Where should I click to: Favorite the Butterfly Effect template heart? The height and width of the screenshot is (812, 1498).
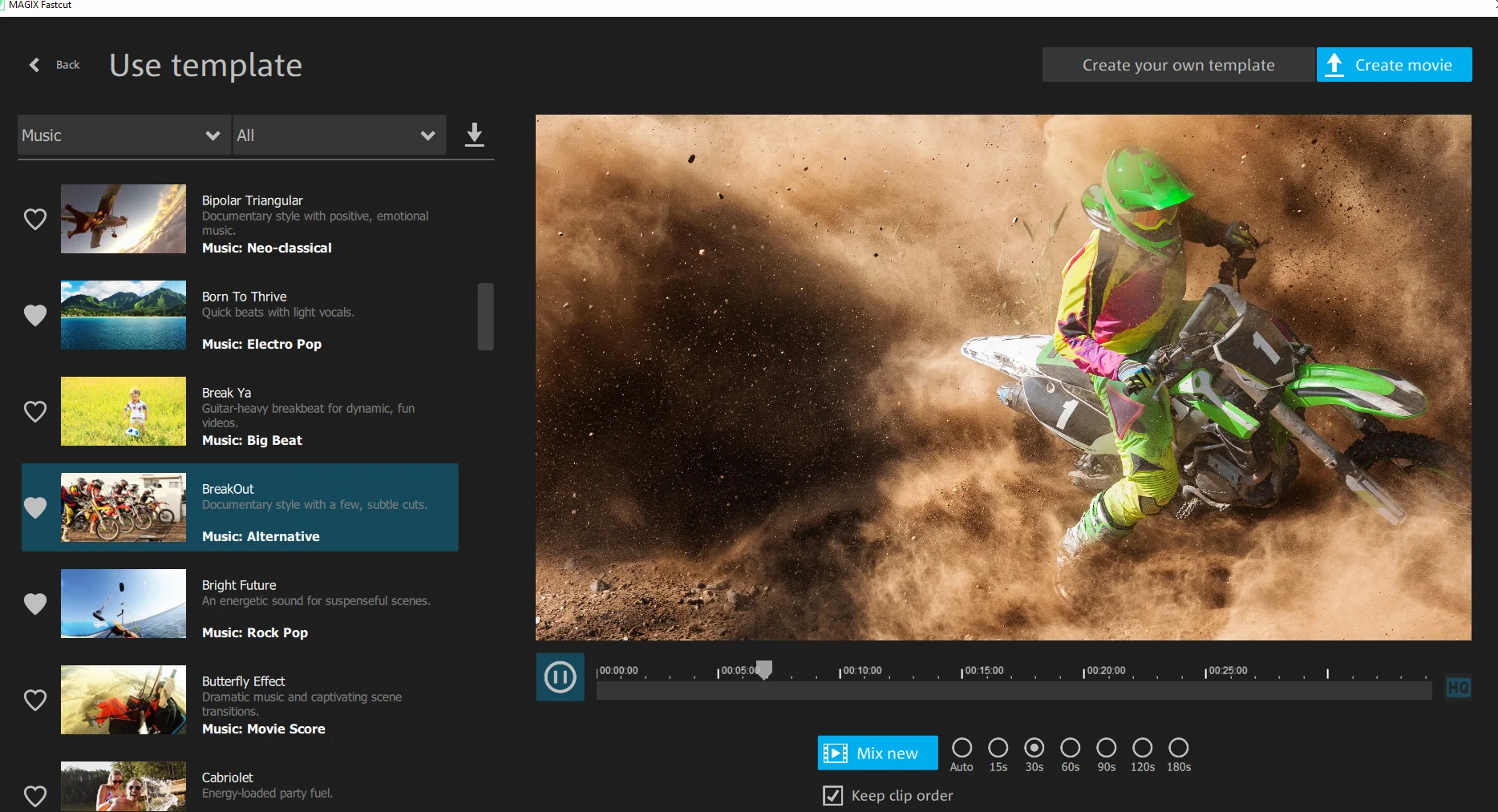tap(35, 700)
